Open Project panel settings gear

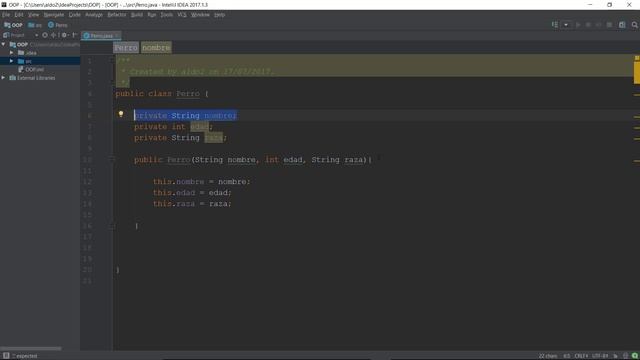pos(64,35)
